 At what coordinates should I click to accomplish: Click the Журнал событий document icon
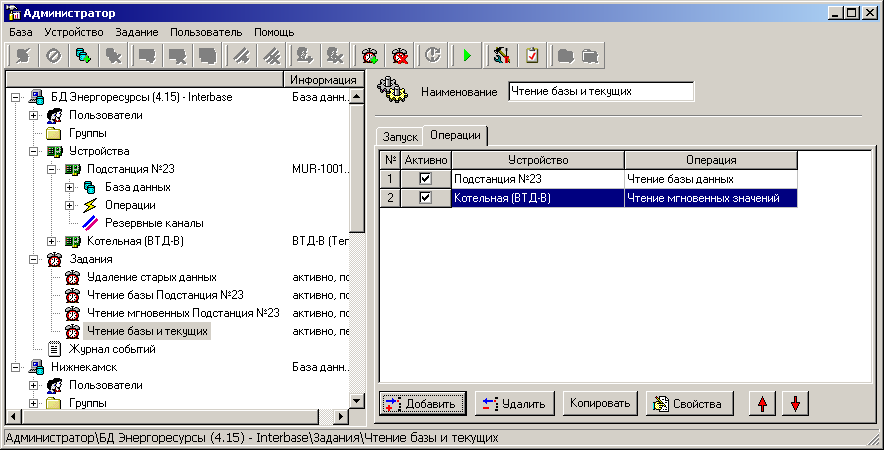click(54, 349)
